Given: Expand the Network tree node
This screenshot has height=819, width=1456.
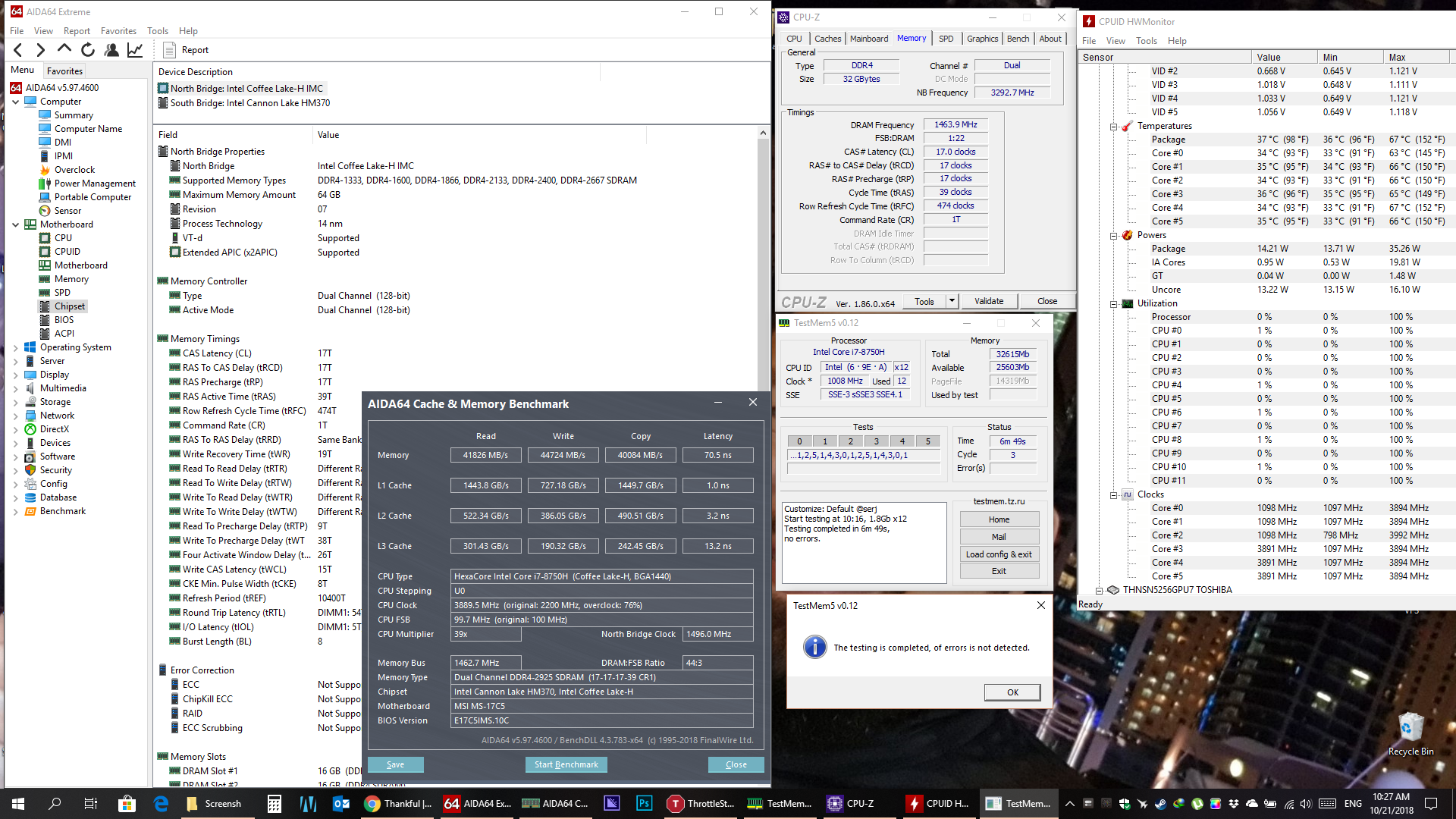Looking at the screenshot, I should [x=15, y=416].
